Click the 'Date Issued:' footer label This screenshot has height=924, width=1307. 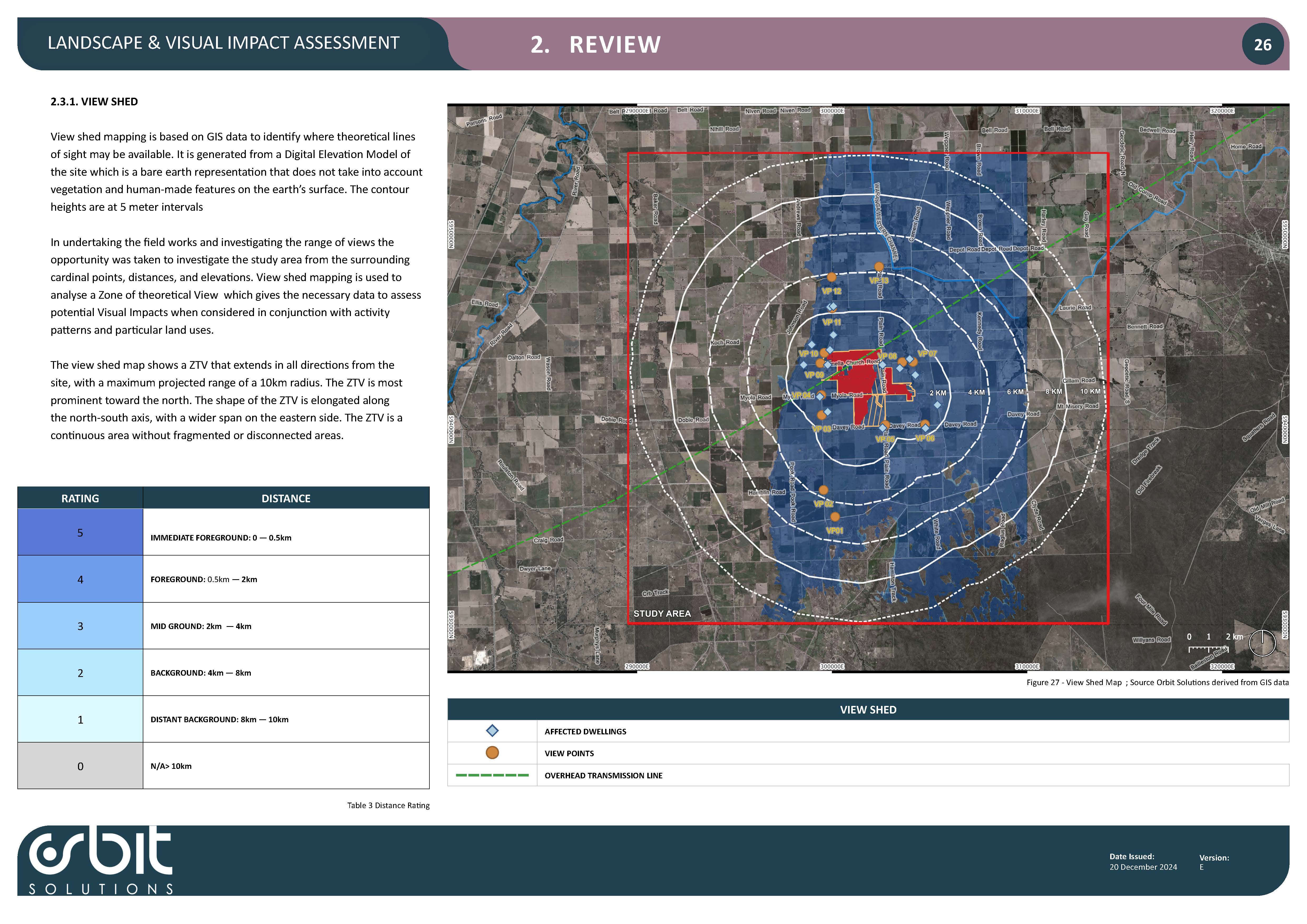[1132, 856]
